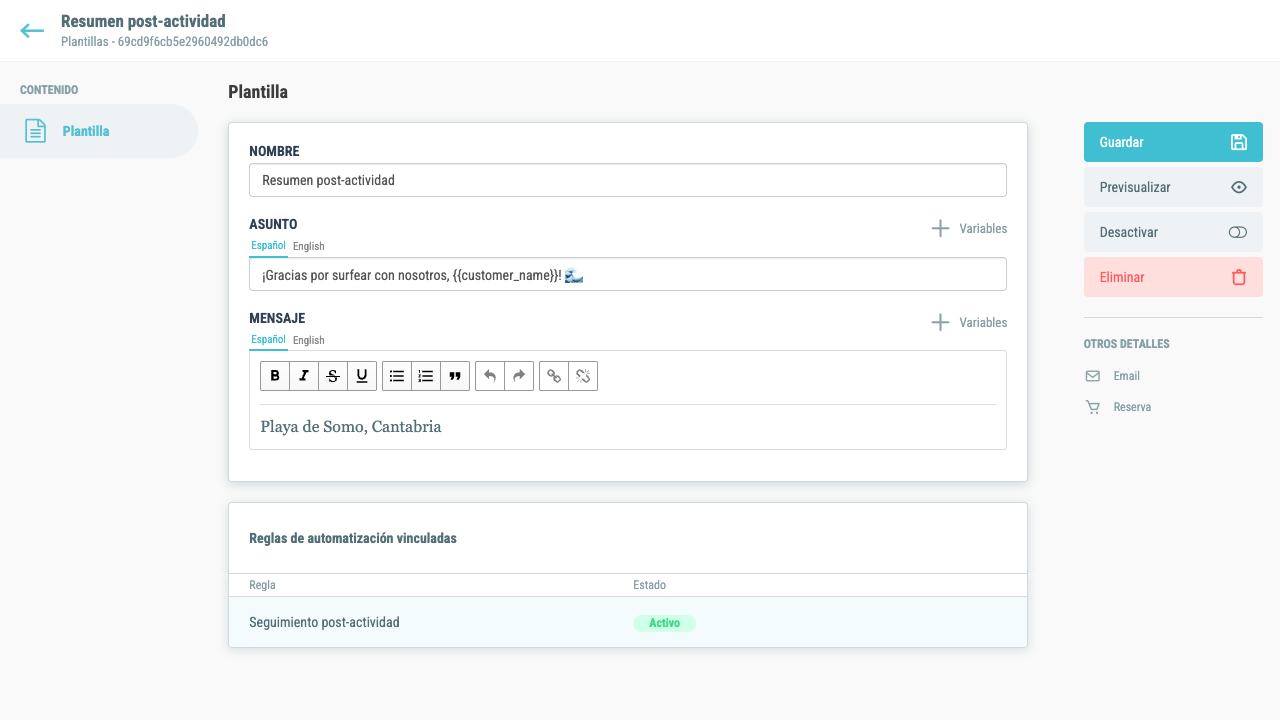The width and height of the screenshot is (1280, 720).
Task: Preview the template with Previsualizar
Action: 1173,187
